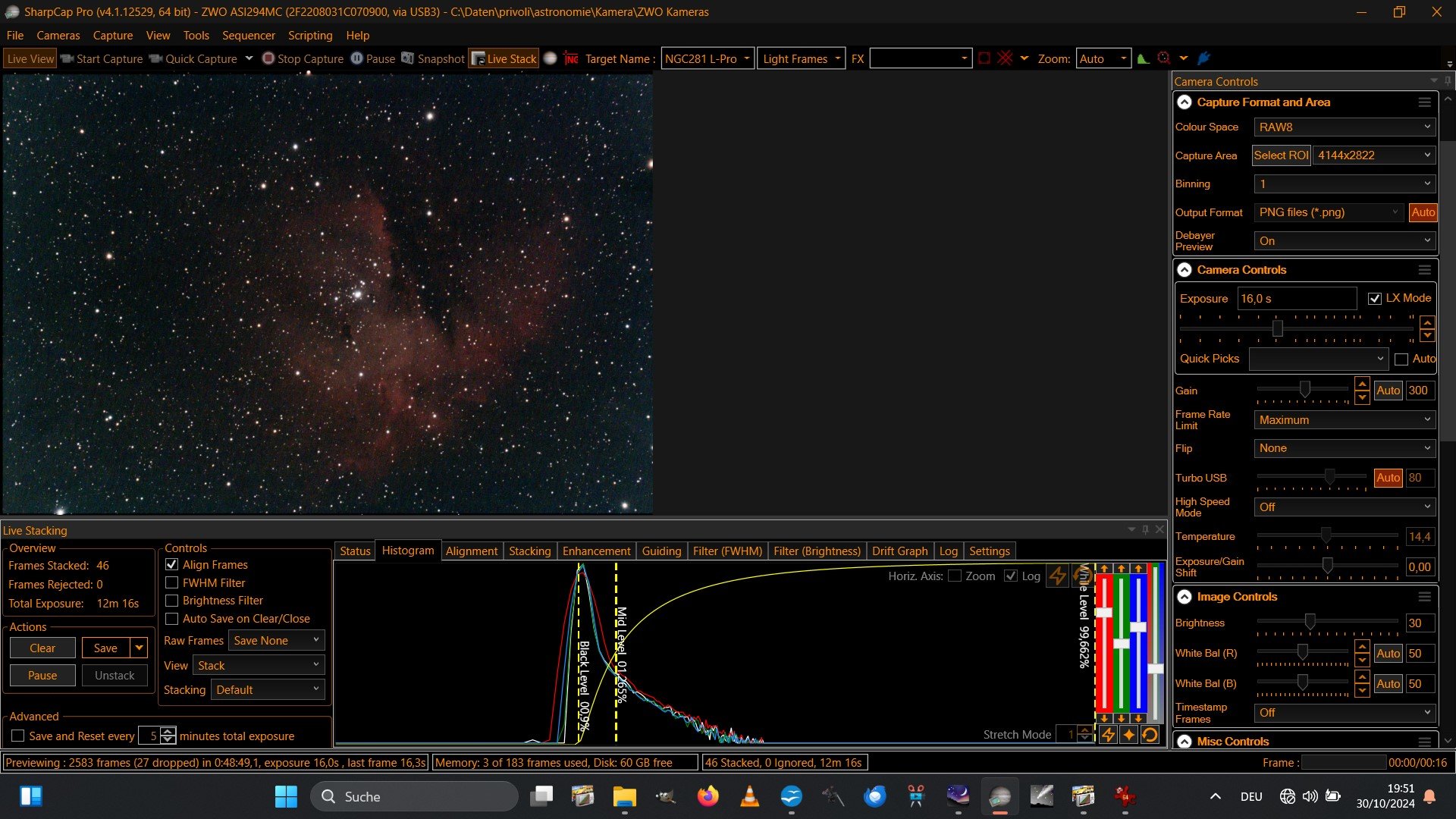The image size is (1456, 819).
Task: Open the Output Format PNG files dropdown
Action: pos(1329,212)
